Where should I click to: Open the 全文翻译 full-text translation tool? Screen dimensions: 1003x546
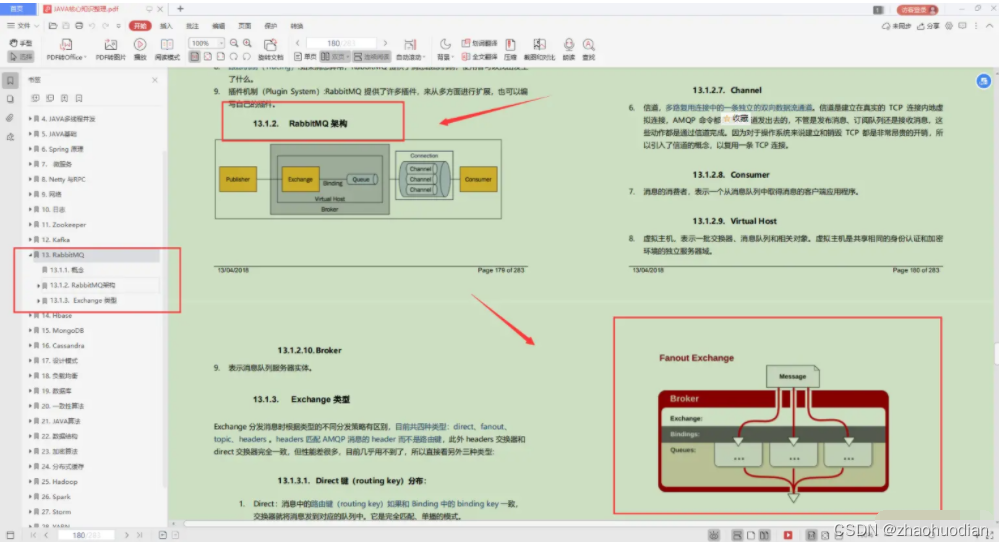point(480,57)
